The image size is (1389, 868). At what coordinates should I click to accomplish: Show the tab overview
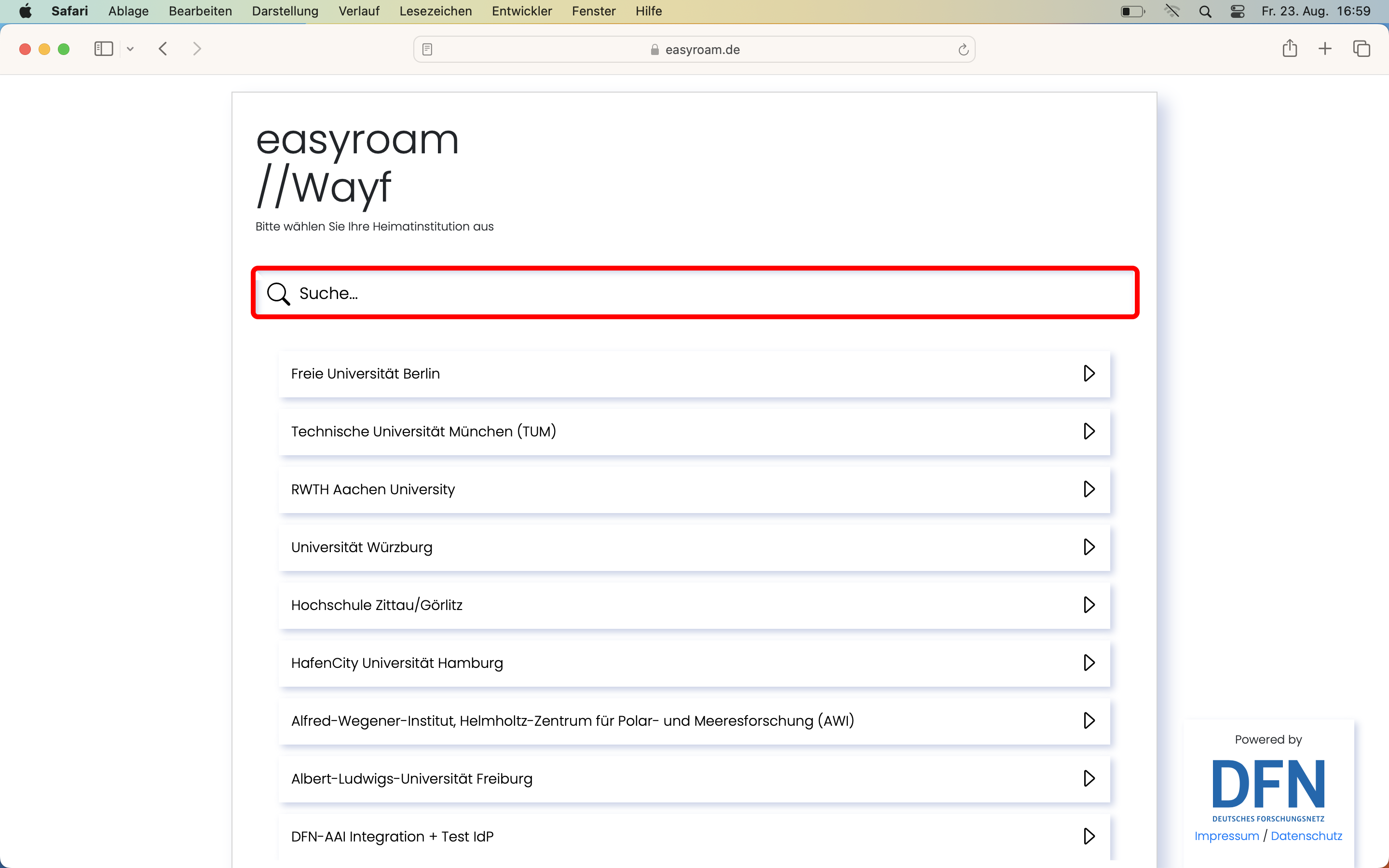1362,49
